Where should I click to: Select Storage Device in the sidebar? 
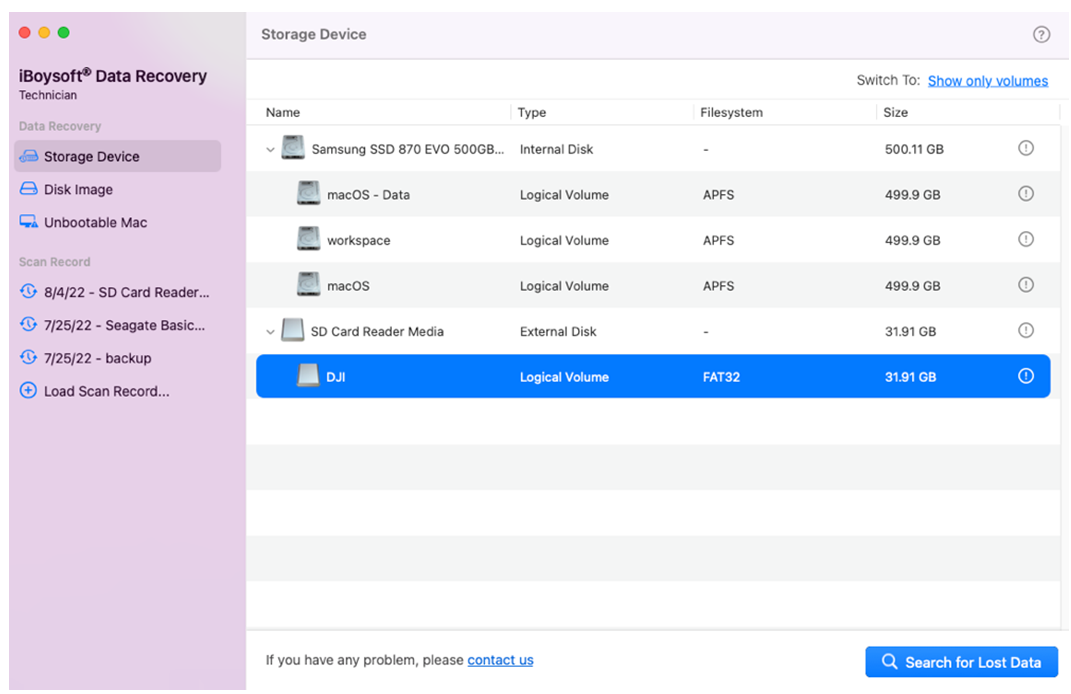[x=91, y=157]
